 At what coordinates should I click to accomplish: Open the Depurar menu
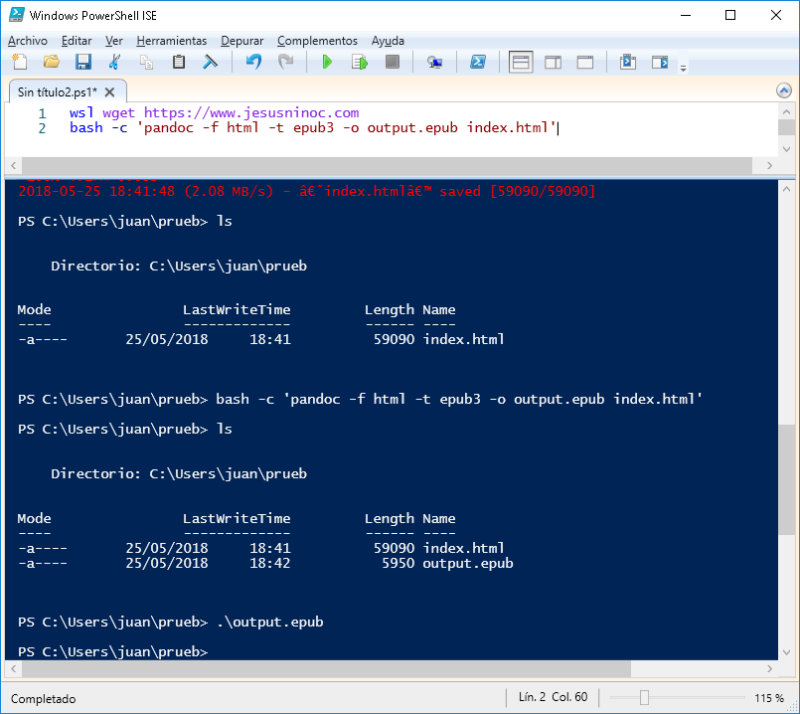click(241, 41)
